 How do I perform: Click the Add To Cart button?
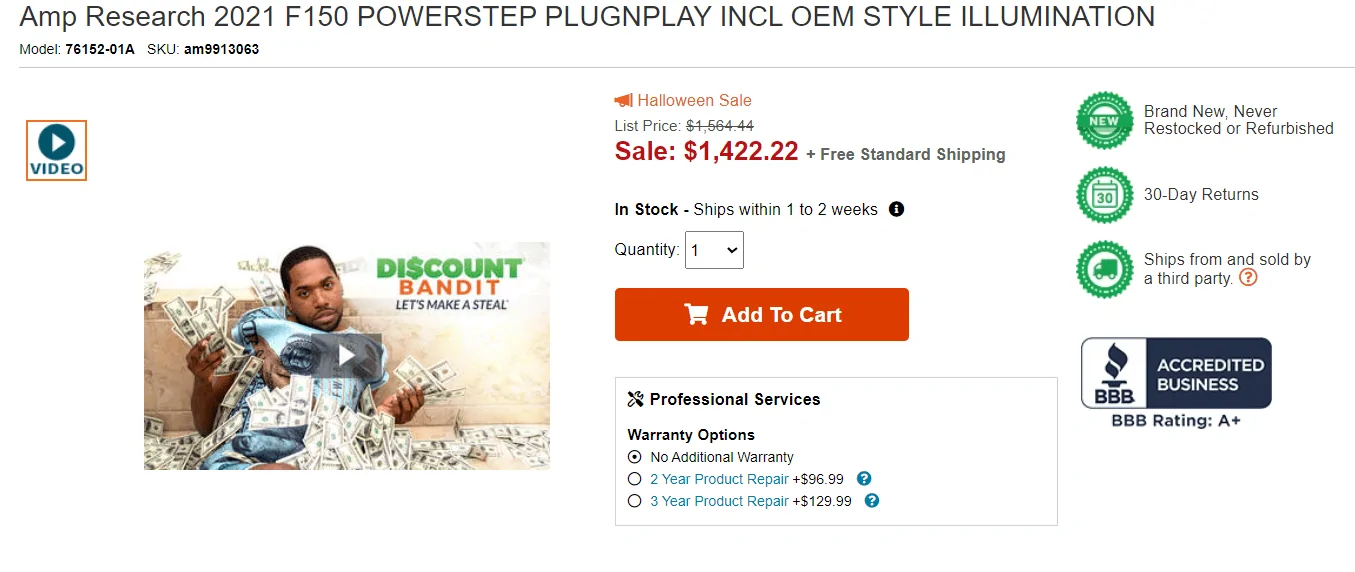[x=762, y=315]
